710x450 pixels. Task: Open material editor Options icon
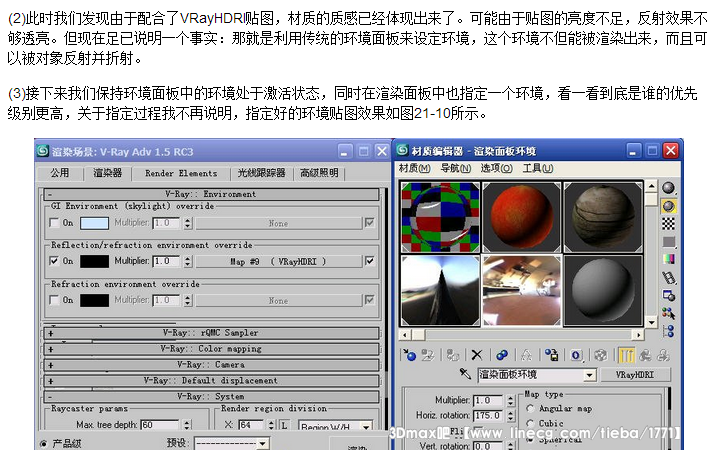[668, 296]
